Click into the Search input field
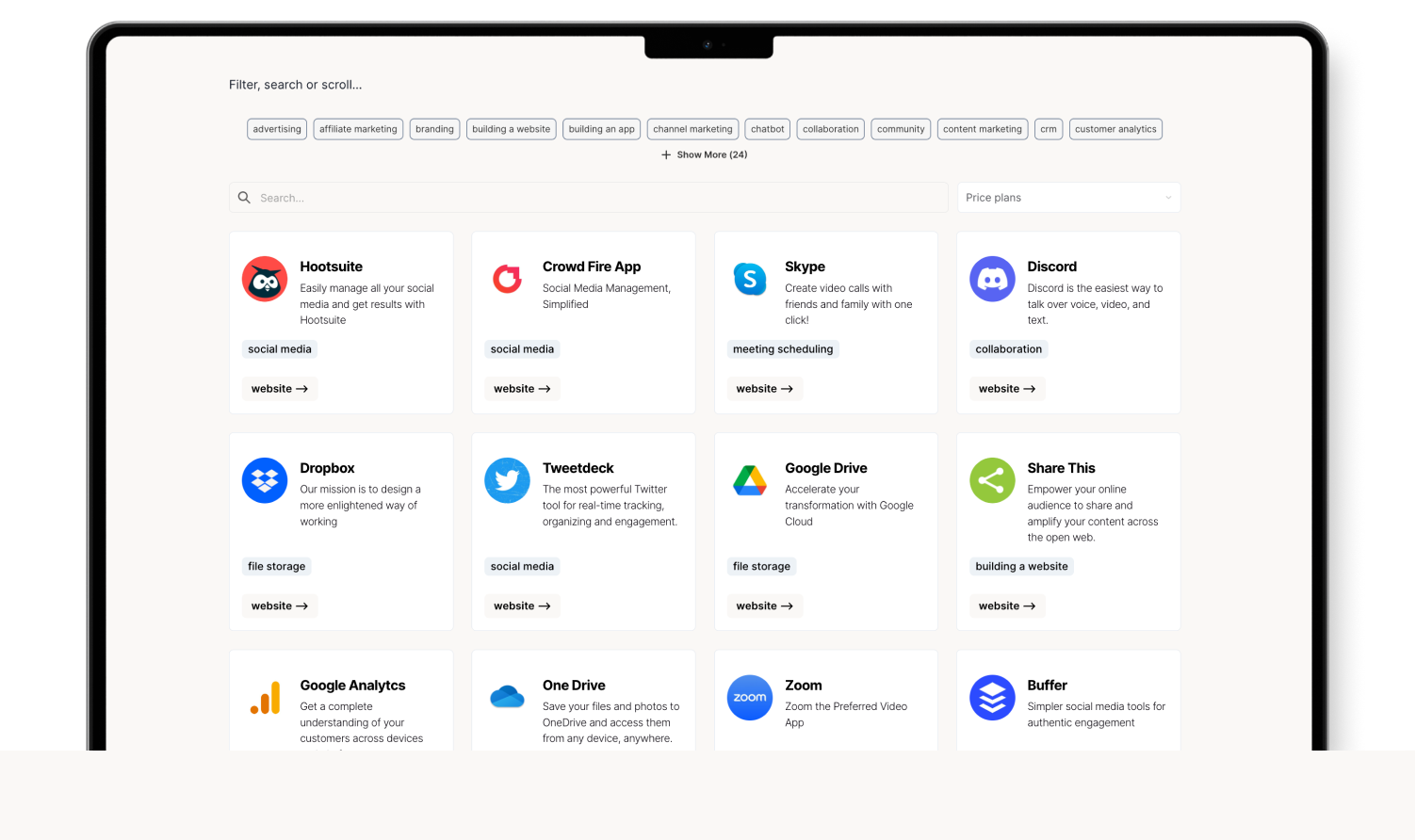1416x840 pixels. [589, 198]
